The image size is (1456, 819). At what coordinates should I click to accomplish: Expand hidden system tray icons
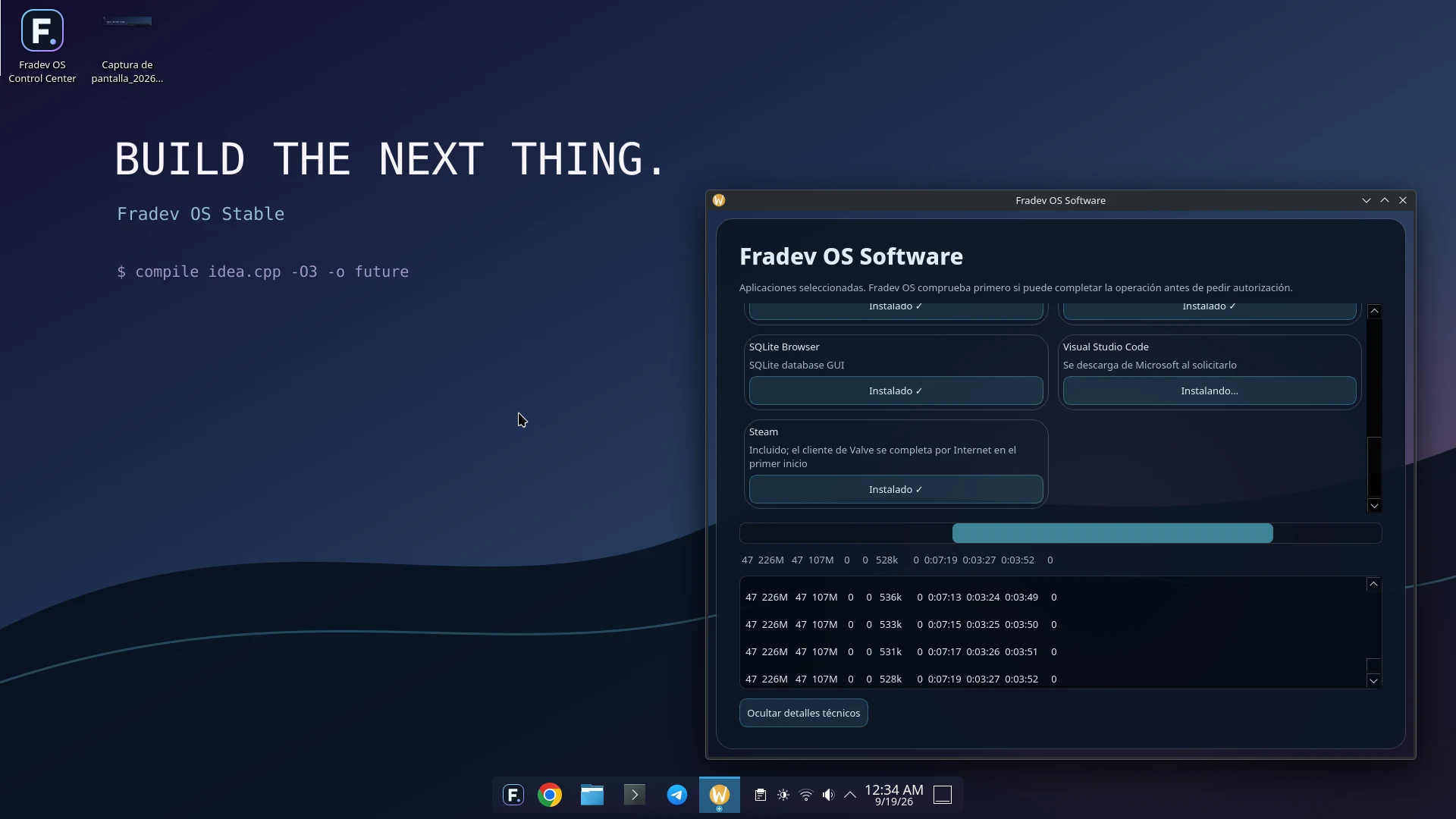coord(850,795)
